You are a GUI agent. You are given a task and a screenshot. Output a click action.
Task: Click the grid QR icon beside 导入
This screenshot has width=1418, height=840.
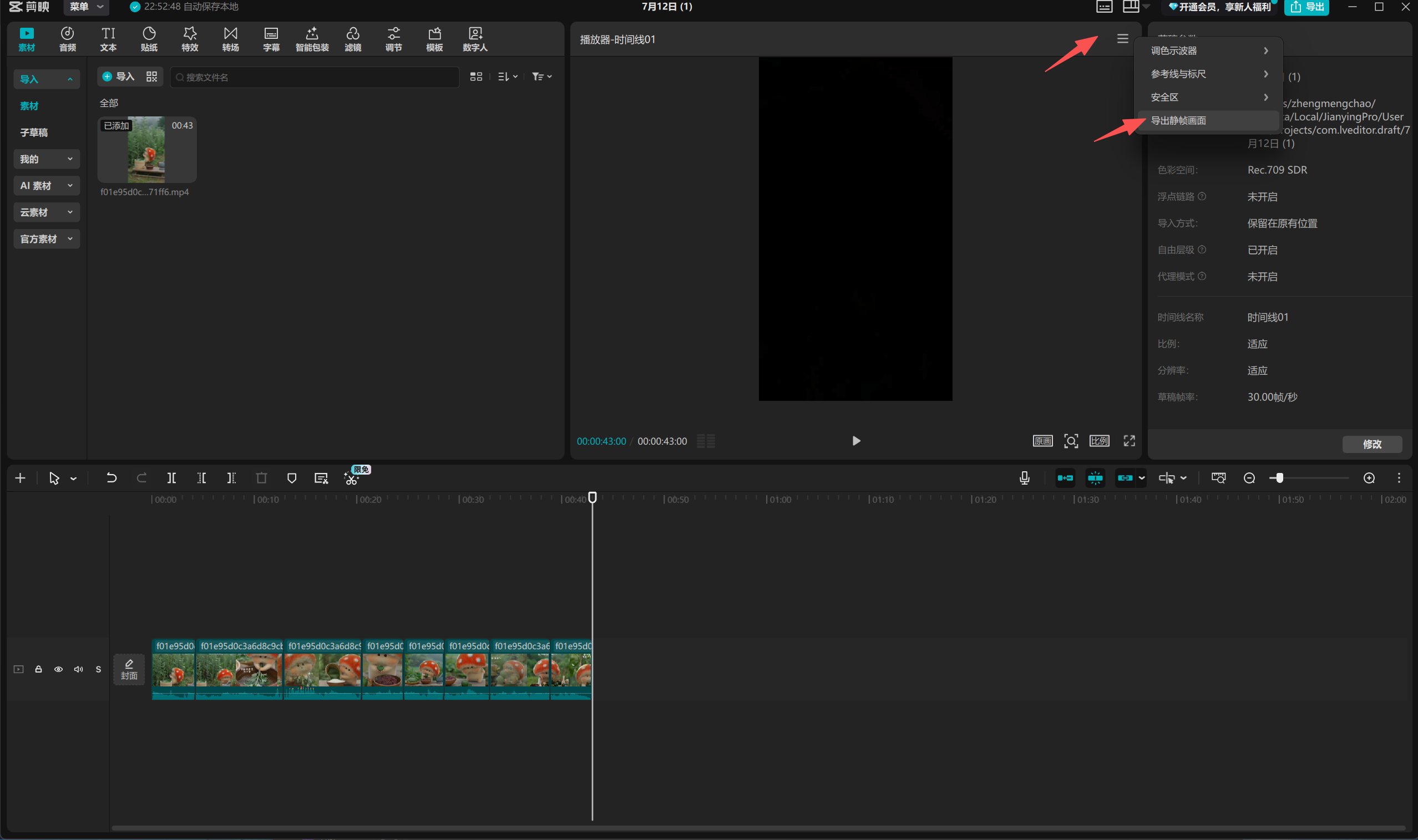(152, 77)
